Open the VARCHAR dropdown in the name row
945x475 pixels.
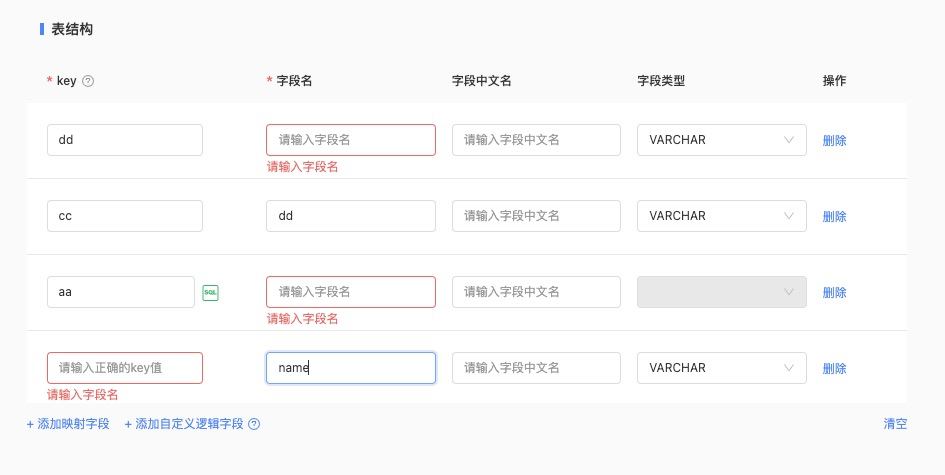721,368
